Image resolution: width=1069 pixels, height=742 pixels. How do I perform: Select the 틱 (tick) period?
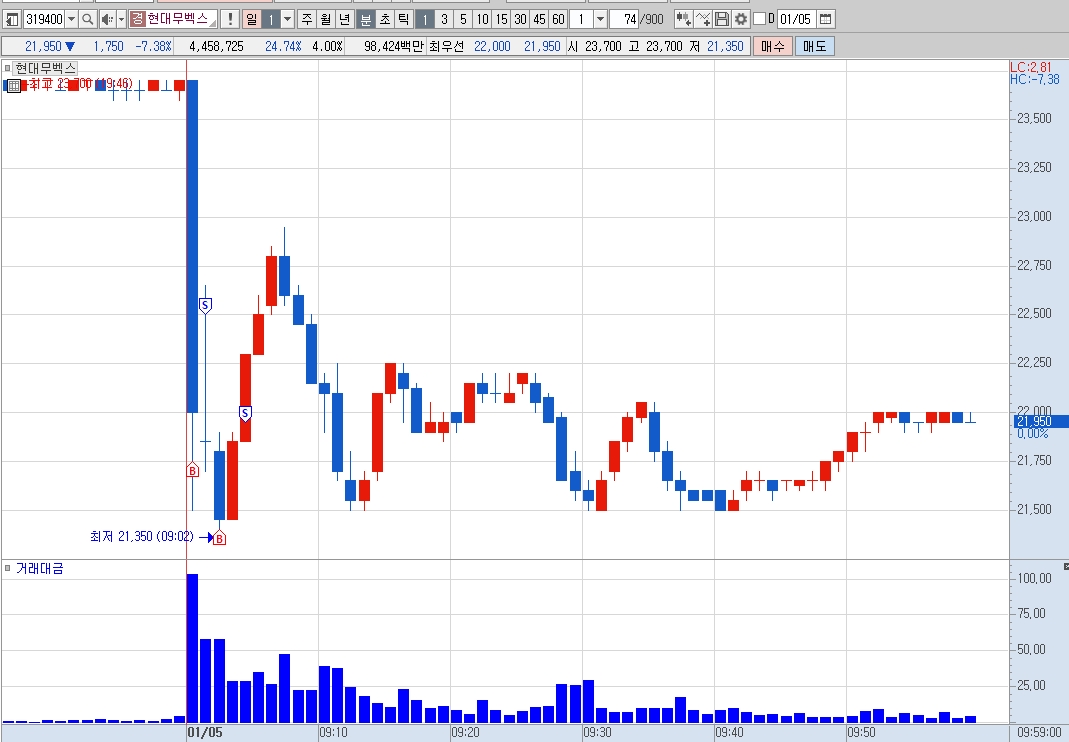403,19
